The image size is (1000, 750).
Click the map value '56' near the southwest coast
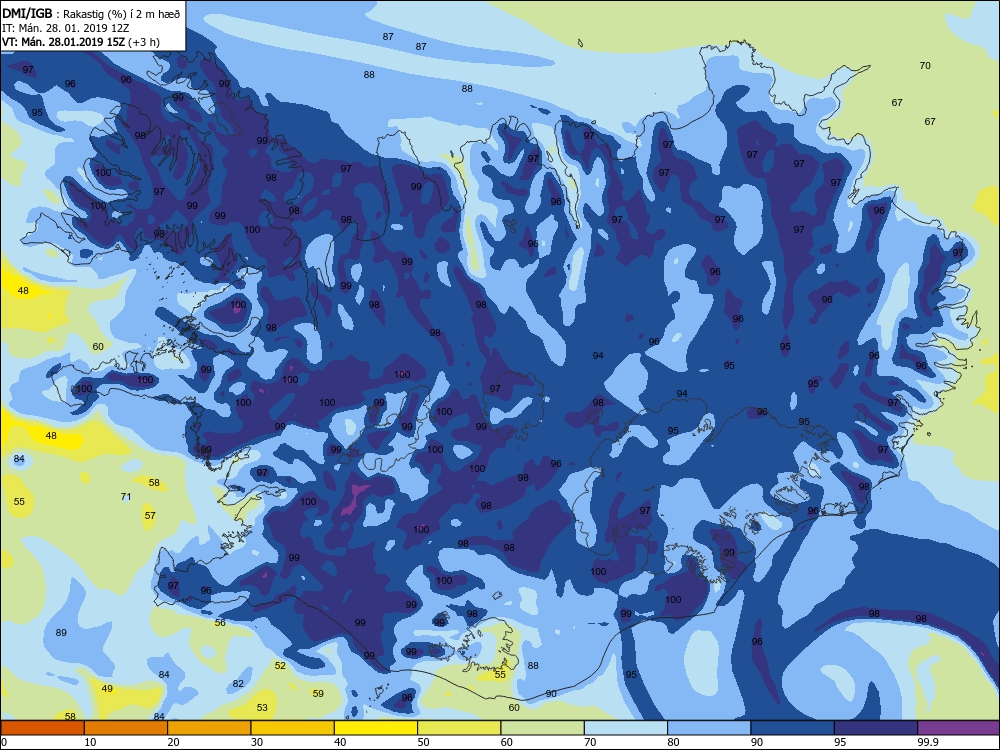[x=220, y=622]
